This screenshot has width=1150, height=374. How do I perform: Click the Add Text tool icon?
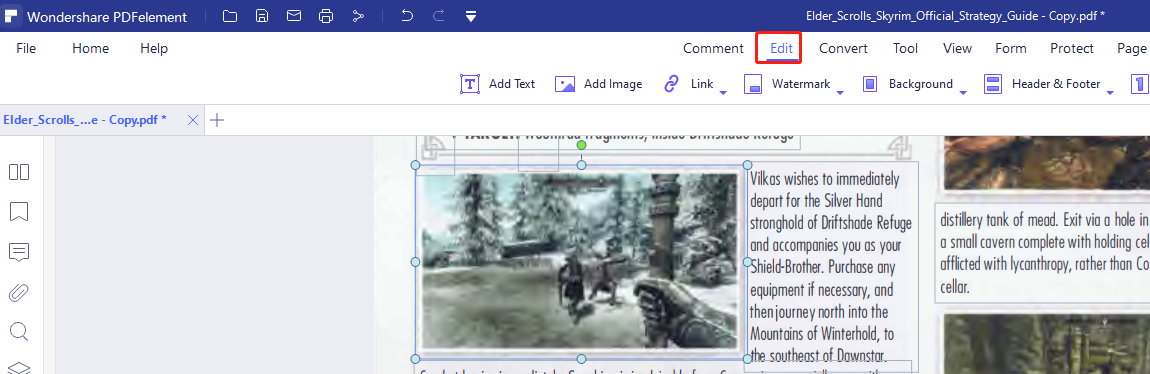coord(470,84)
